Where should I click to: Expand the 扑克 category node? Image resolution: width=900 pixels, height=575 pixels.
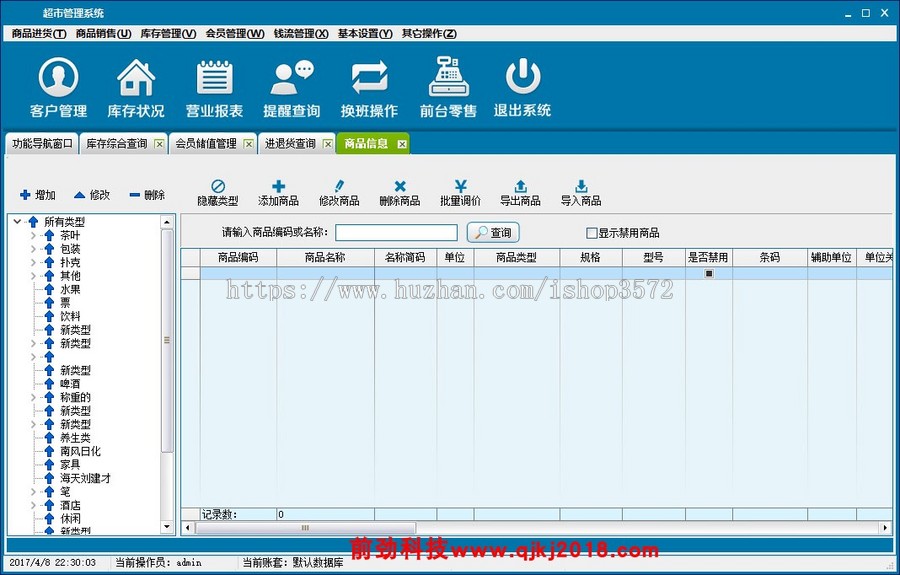(33, 262)
